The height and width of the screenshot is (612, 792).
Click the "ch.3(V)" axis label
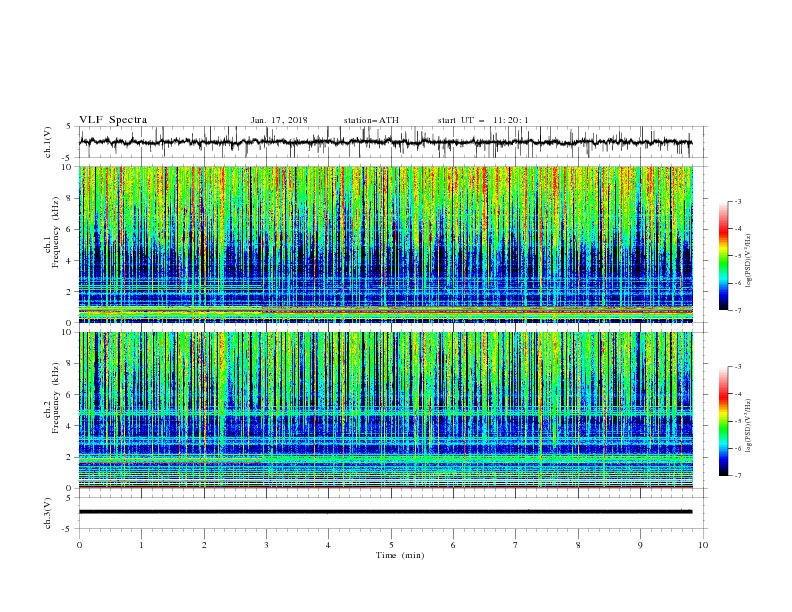click(48, 514)
